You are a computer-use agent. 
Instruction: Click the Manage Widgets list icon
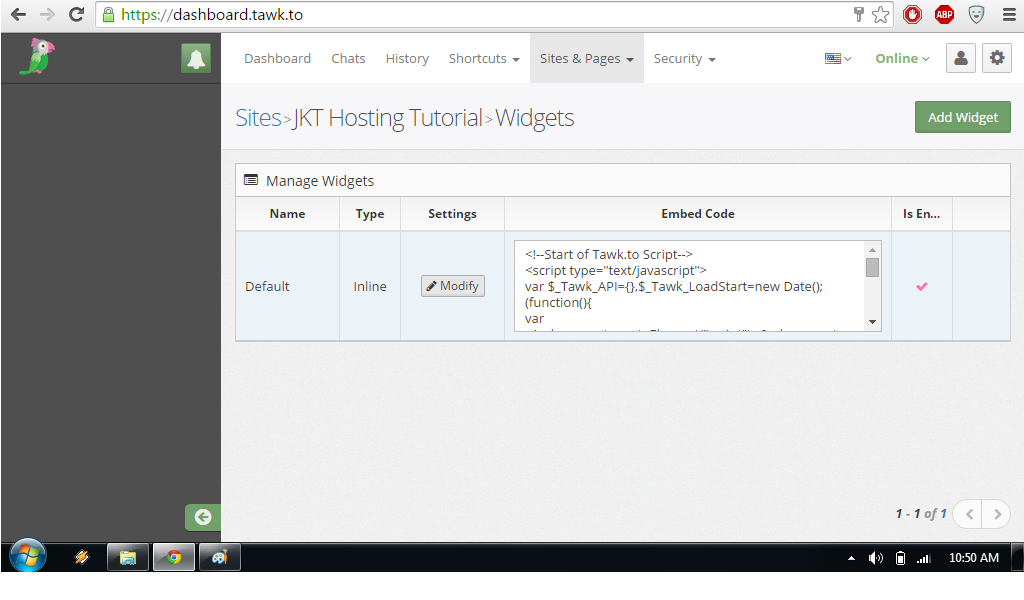[251, 180]
